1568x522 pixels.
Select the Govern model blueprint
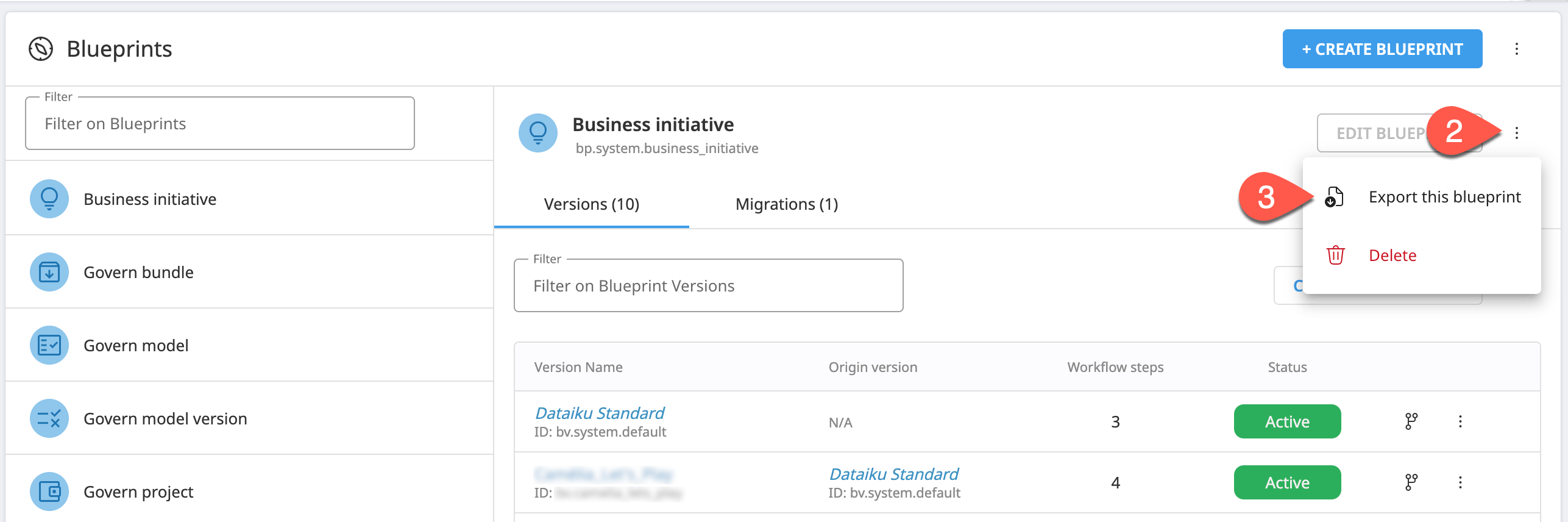pyautogui.click(x=249, y=345)
